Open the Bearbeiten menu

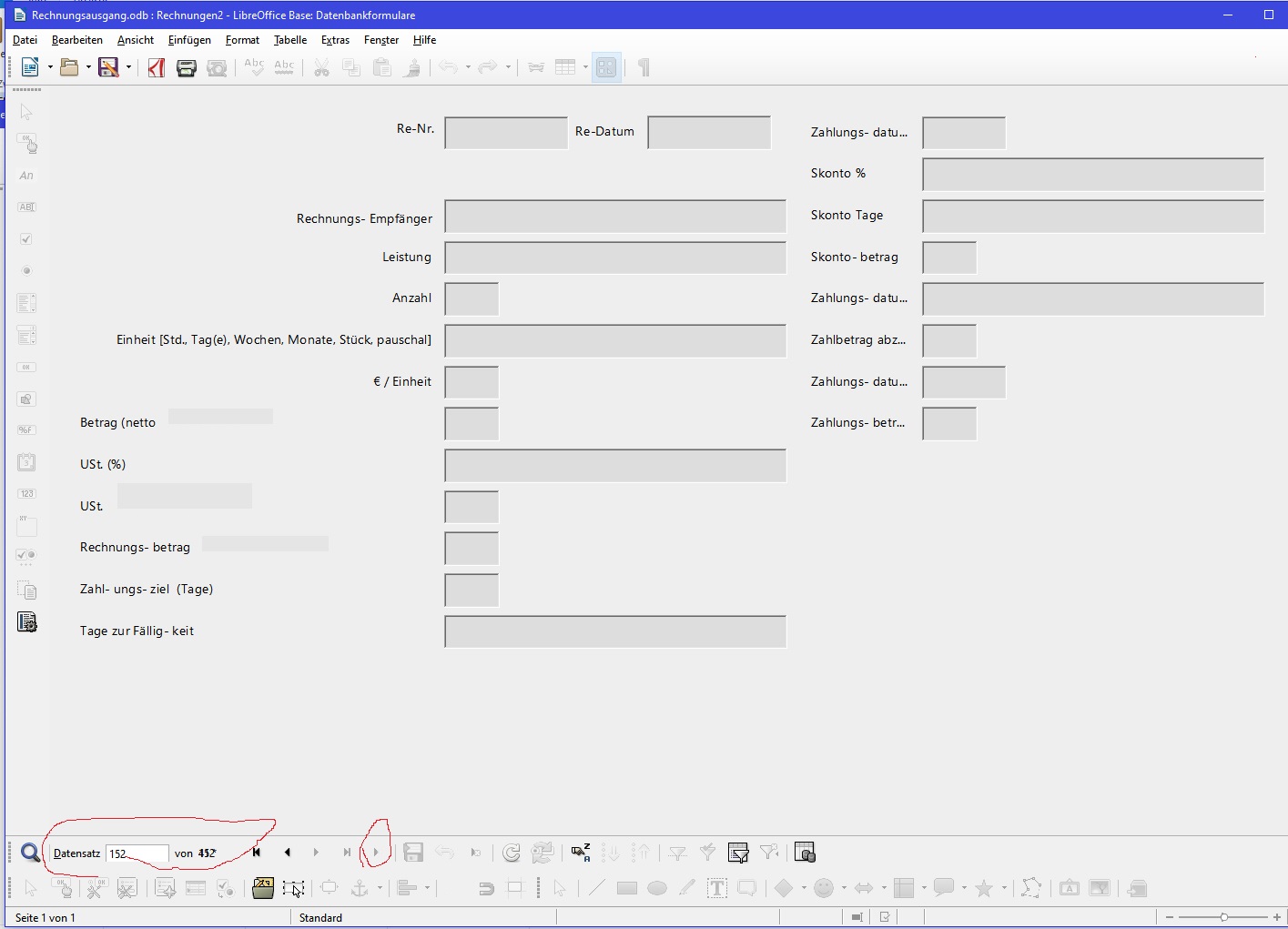77,40
